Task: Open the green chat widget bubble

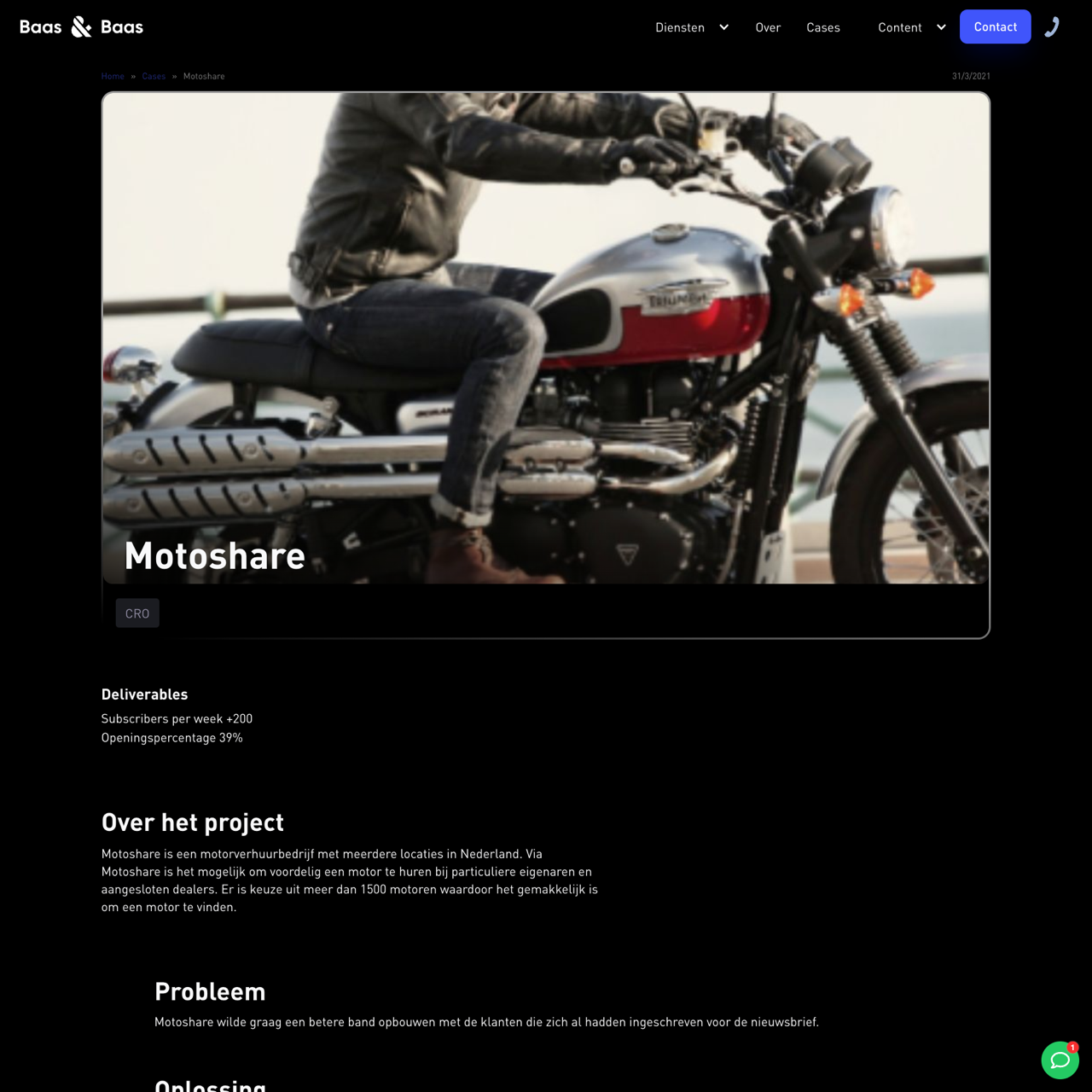Action: (x=1060, y=1060)
